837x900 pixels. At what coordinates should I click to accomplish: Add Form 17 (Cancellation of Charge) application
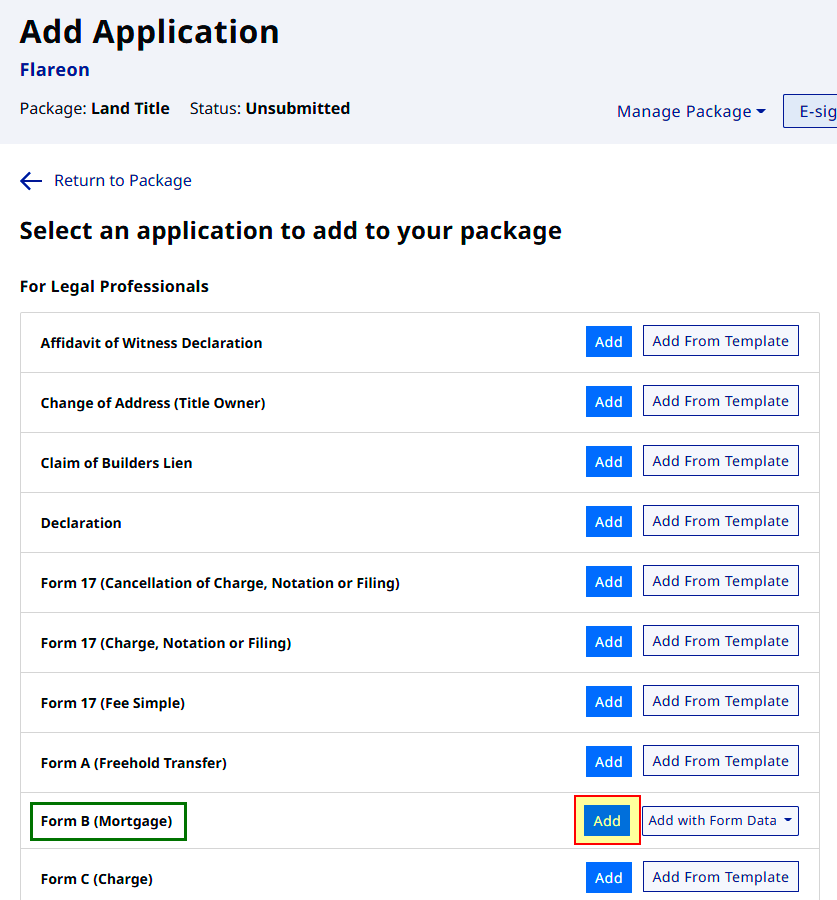tap(609, 581)
